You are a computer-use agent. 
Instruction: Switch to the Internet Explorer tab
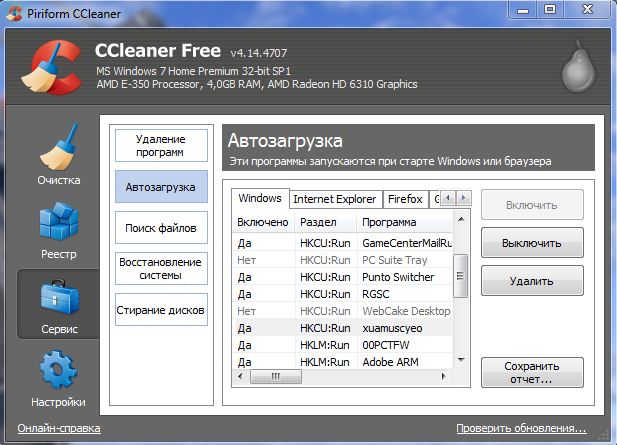click(x=335, y=199)
